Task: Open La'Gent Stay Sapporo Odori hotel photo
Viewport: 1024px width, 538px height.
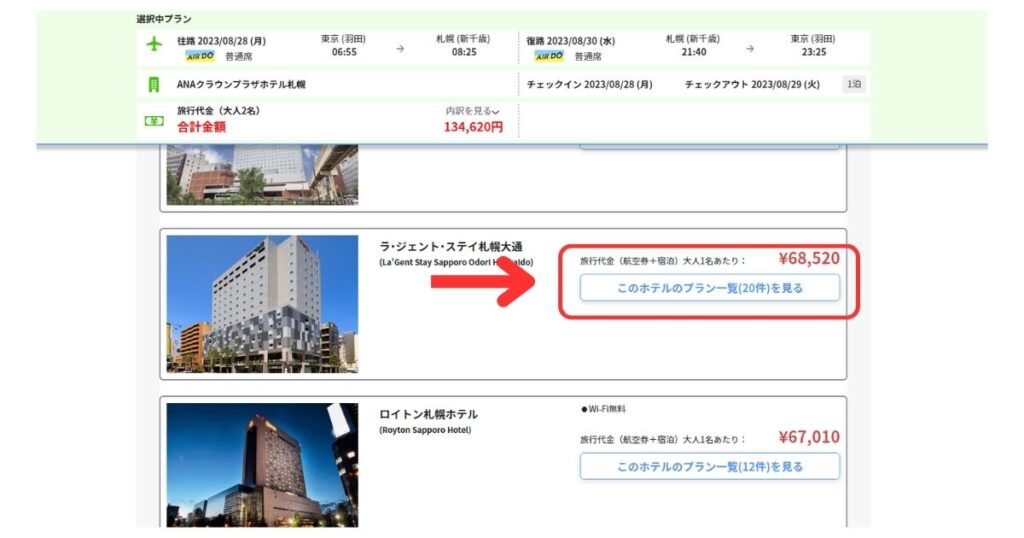Action: tap(262, 304)
